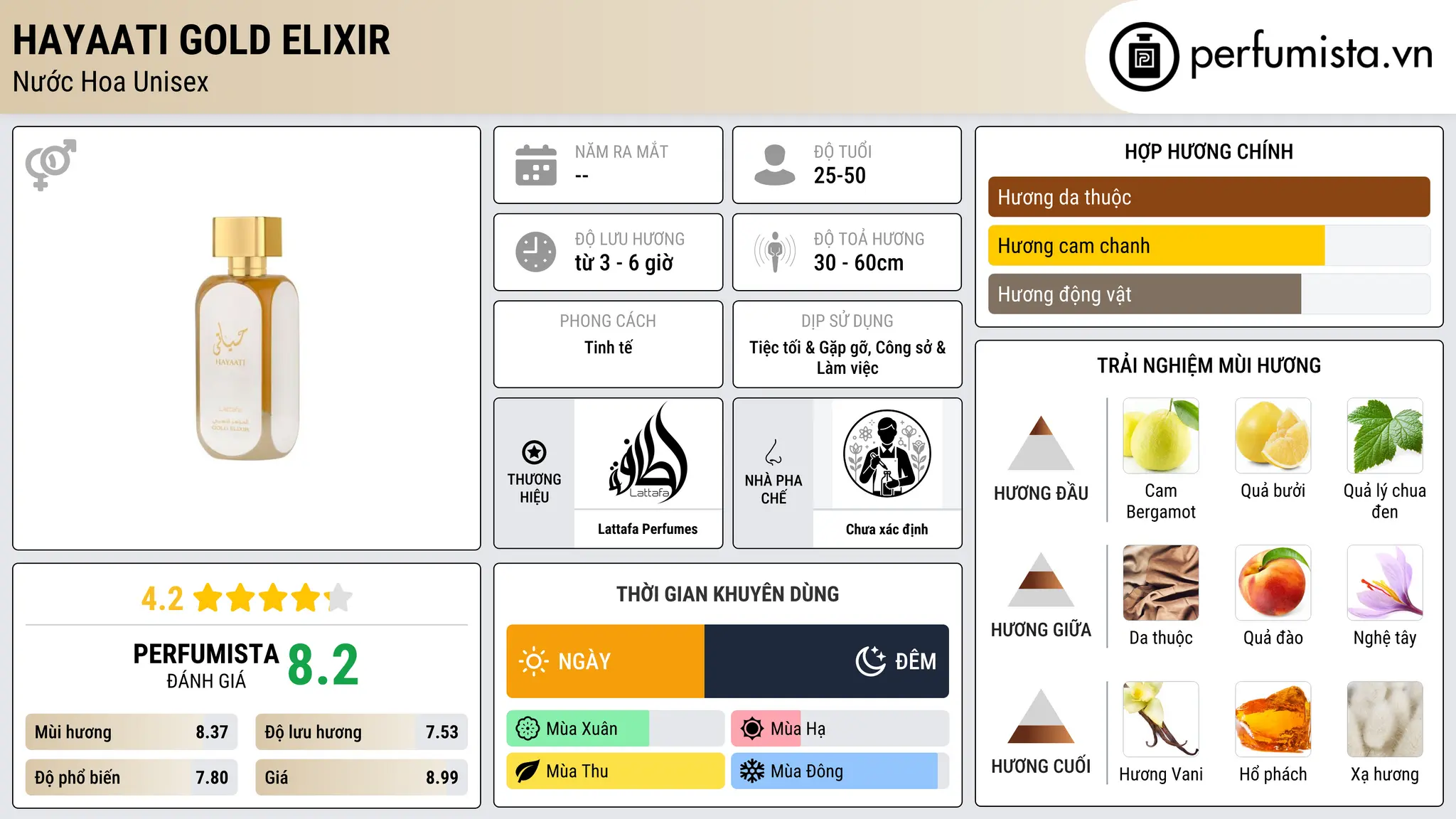Click the Tinh tế style value
The height and width of the screenshot is (819, 1456).
608,347
